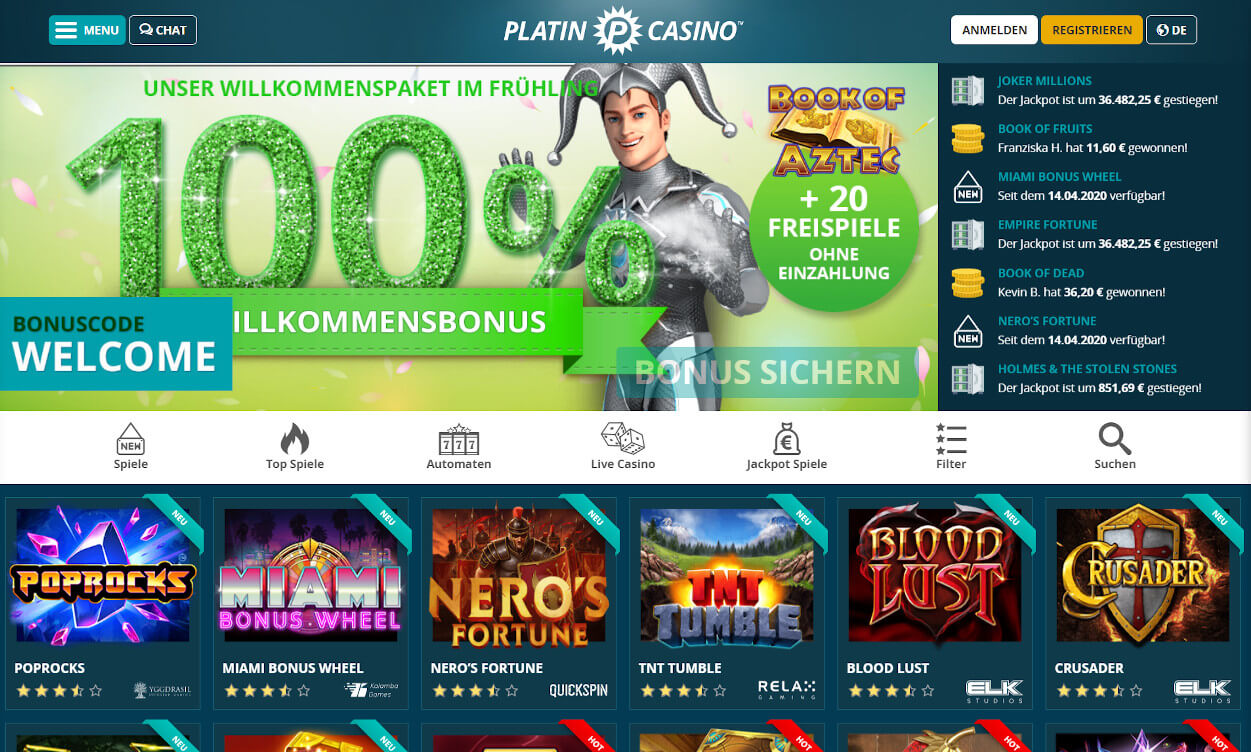Open the Book of Dead winner link

[x=1040, y=273]
